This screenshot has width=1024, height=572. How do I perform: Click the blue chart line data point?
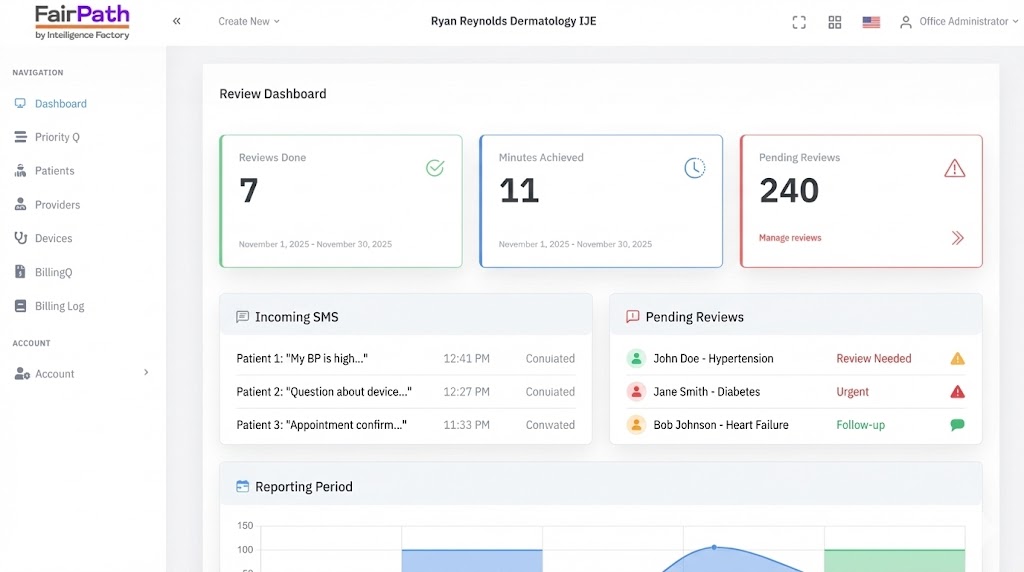pyautogui.click(x=714, y=547)
